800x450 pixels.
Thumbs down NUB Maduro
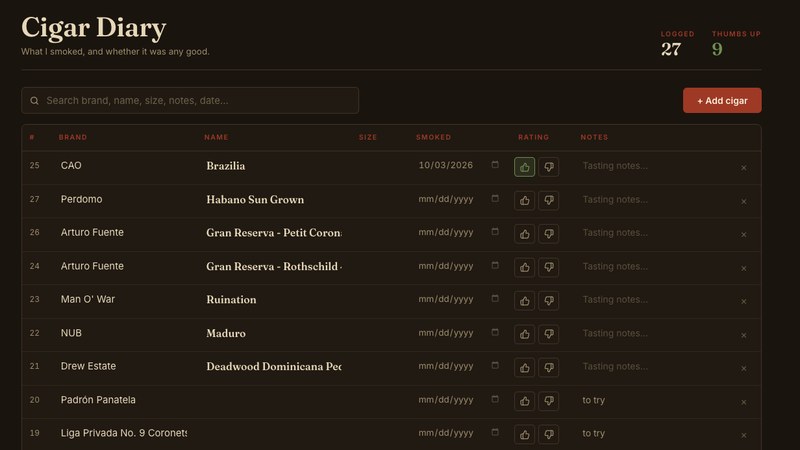[x=548, y=334]
